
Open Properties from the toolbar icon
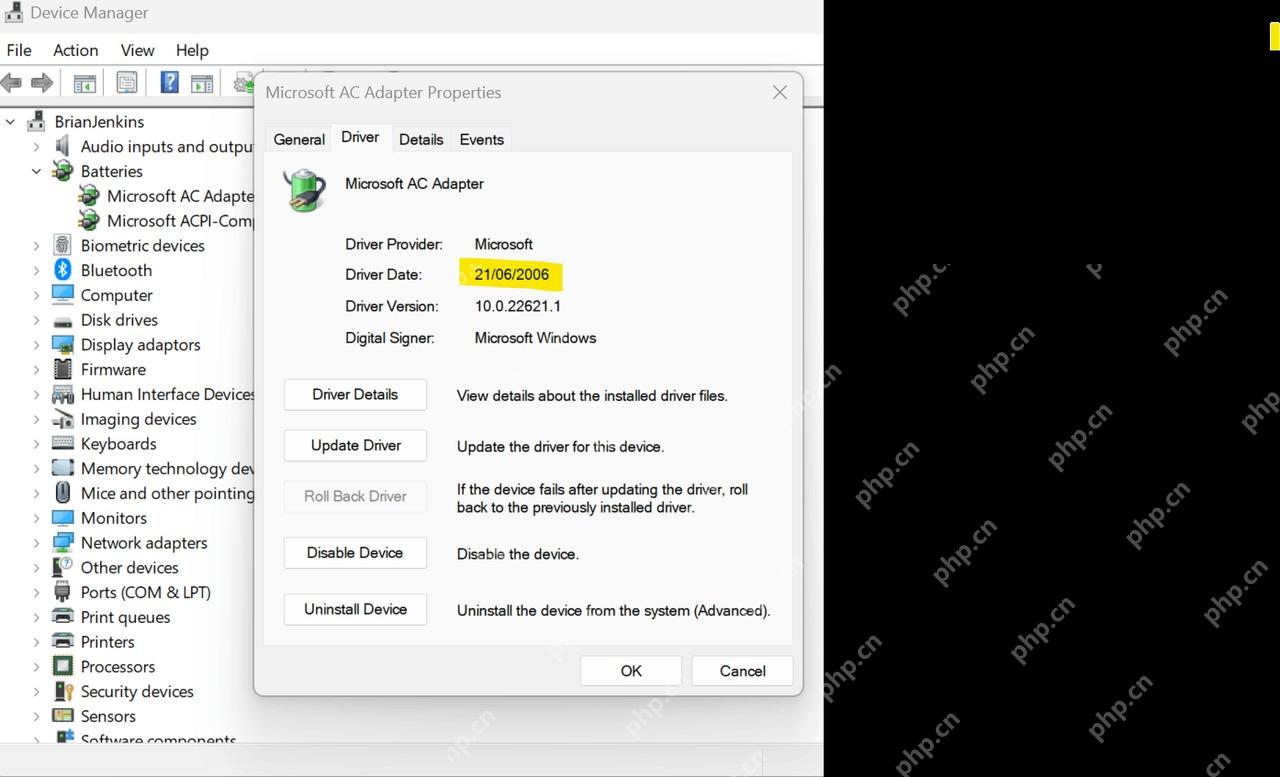(x=127, y=83)
